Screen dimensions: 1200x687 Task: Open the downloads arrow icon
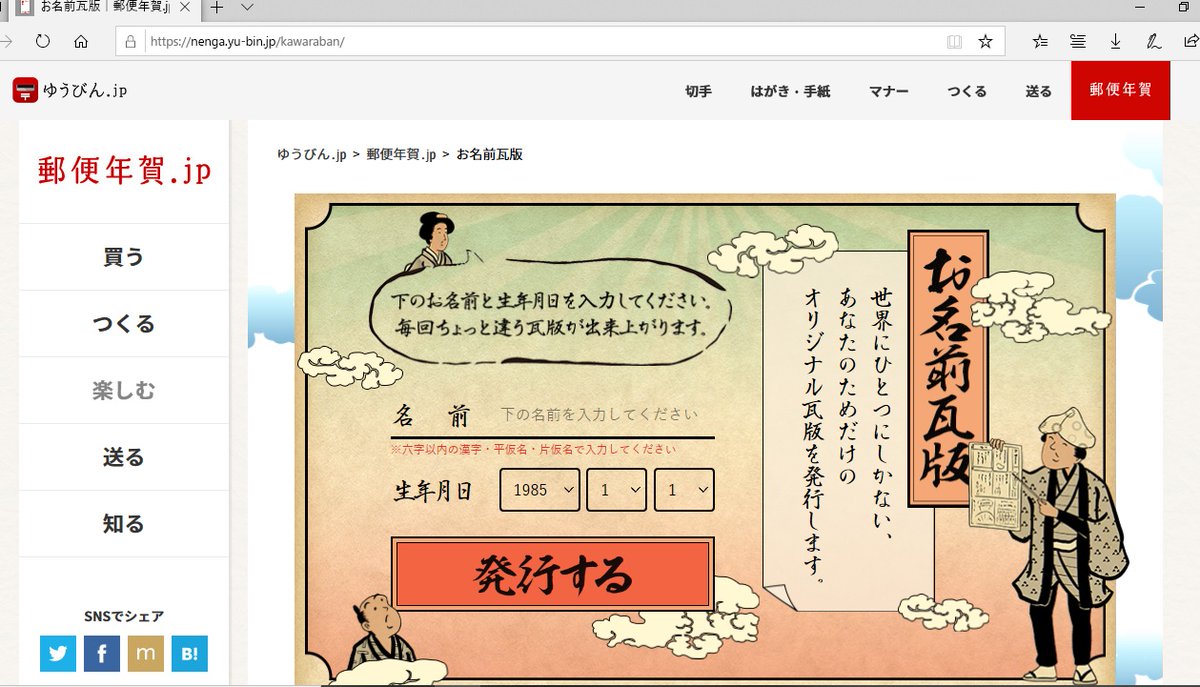click(x=1115, y=42)
